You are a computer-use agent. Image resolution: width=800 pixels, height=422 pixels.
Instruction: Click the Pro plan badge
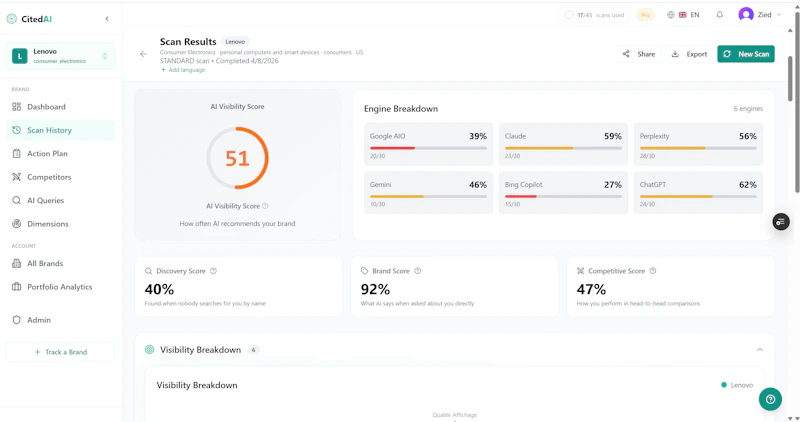point(645,15)
